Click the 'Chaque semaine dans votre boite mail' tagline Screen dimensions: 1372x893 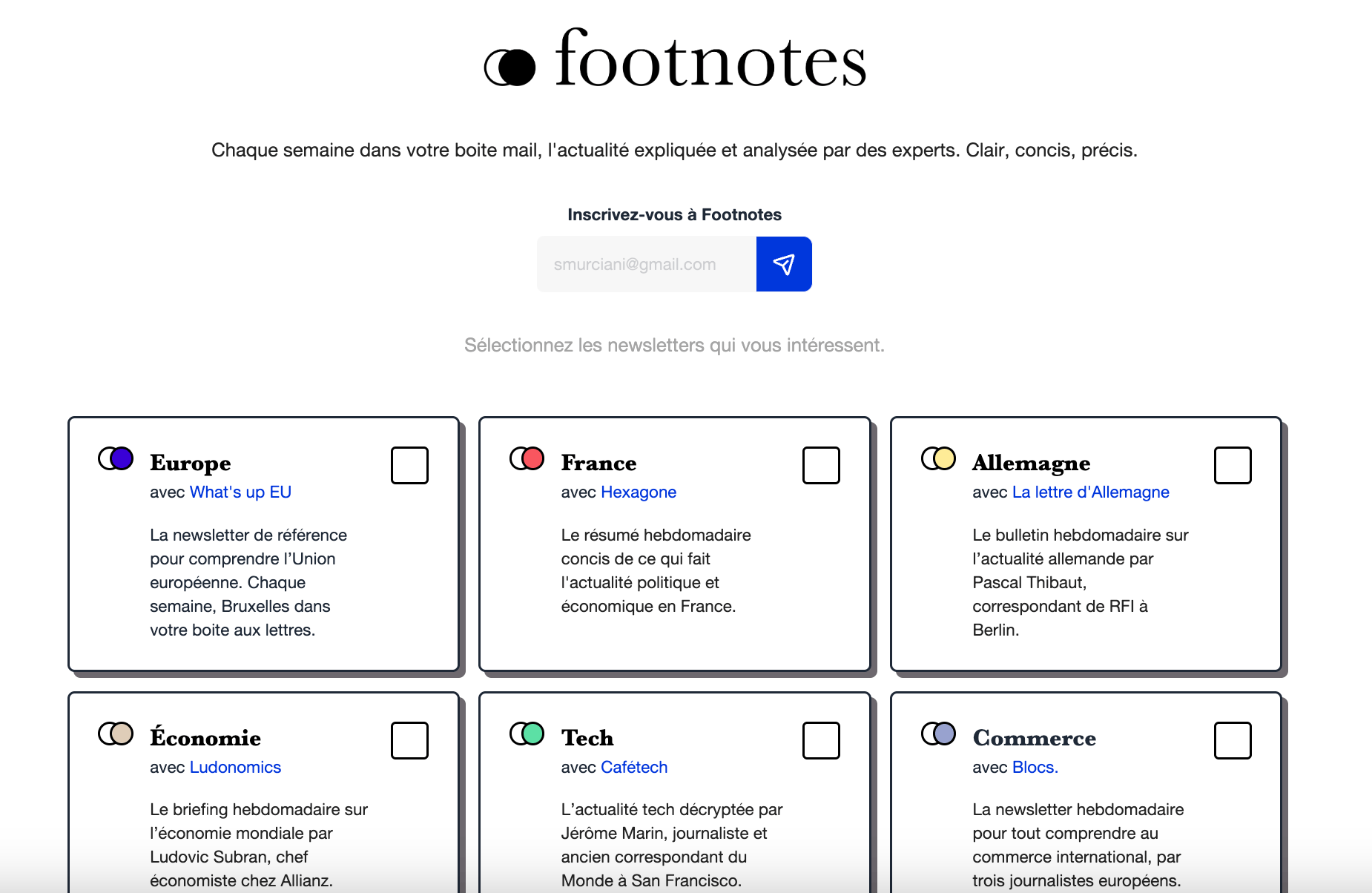coord(674,150)
